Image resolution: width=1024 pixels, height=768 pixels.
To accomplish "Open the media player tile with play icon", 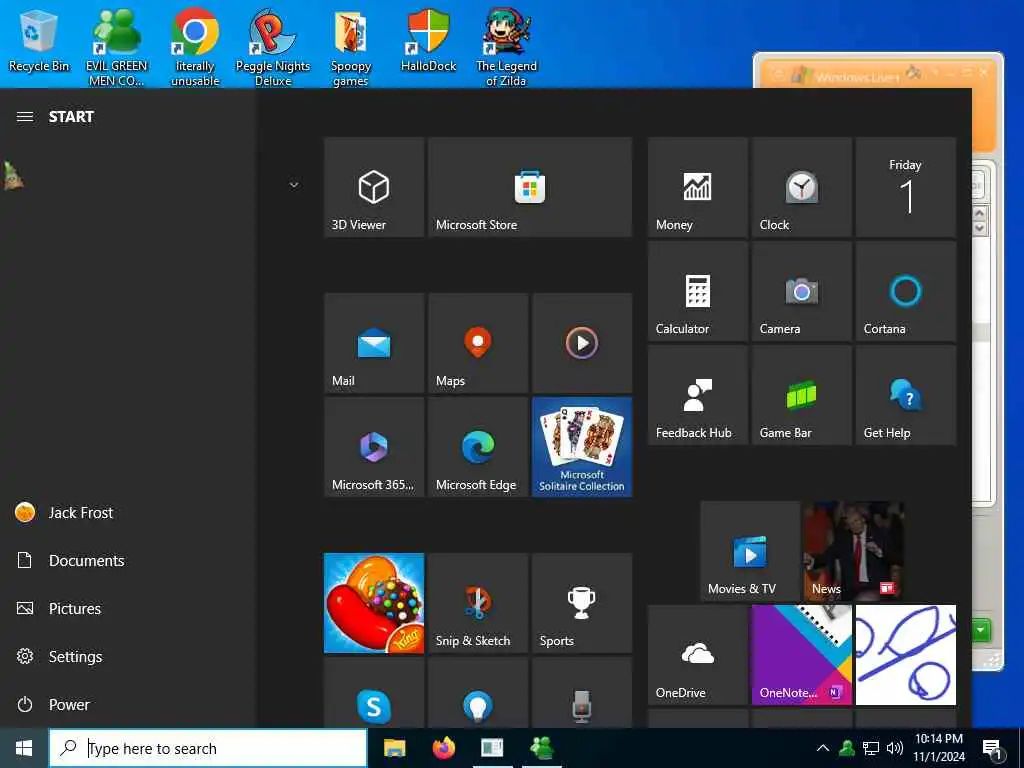I will [x=582, y=343].
